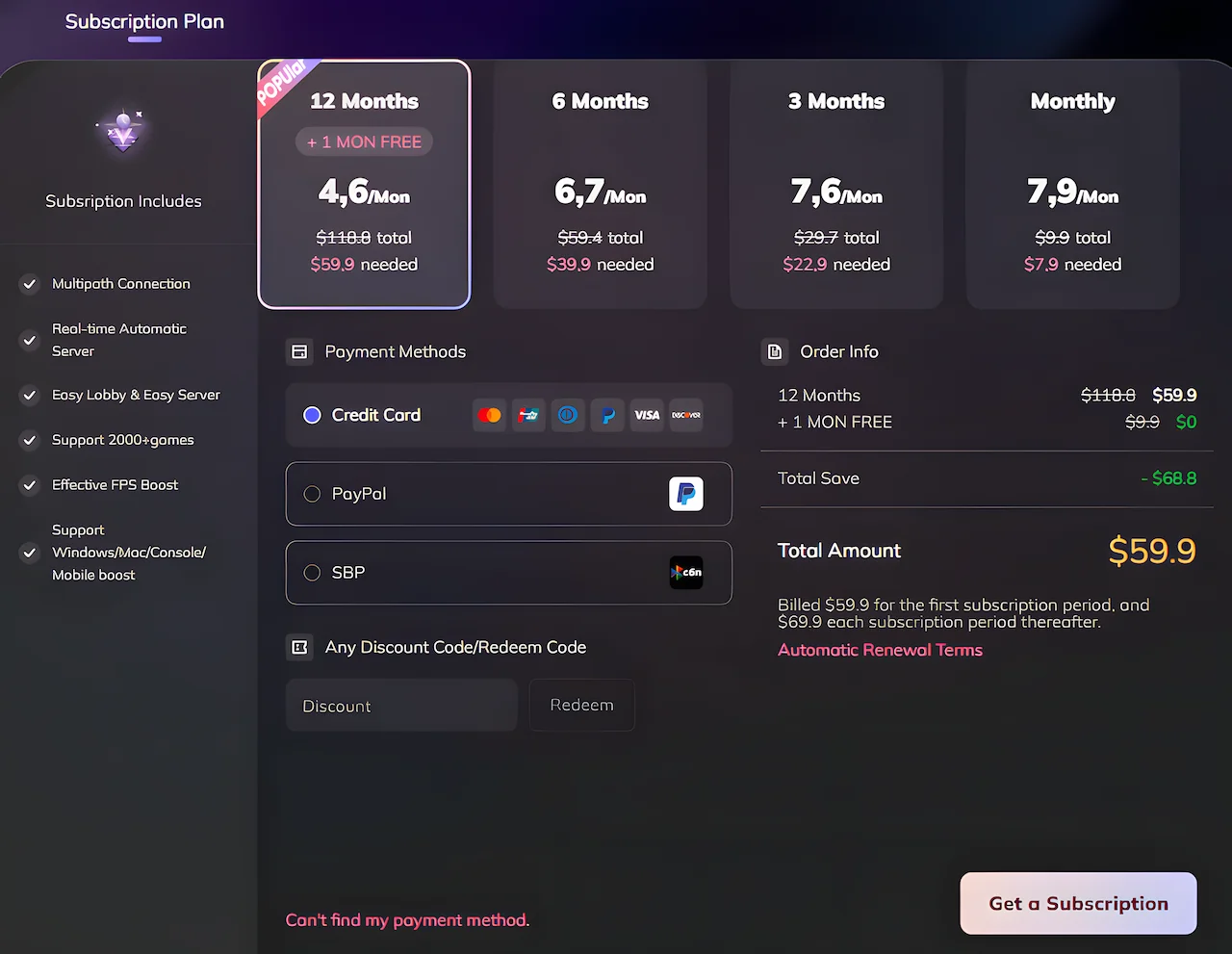This screenshot has height=954, width=1232.
Task: Click the Mastercard logo icon
Action: point(489,415)
